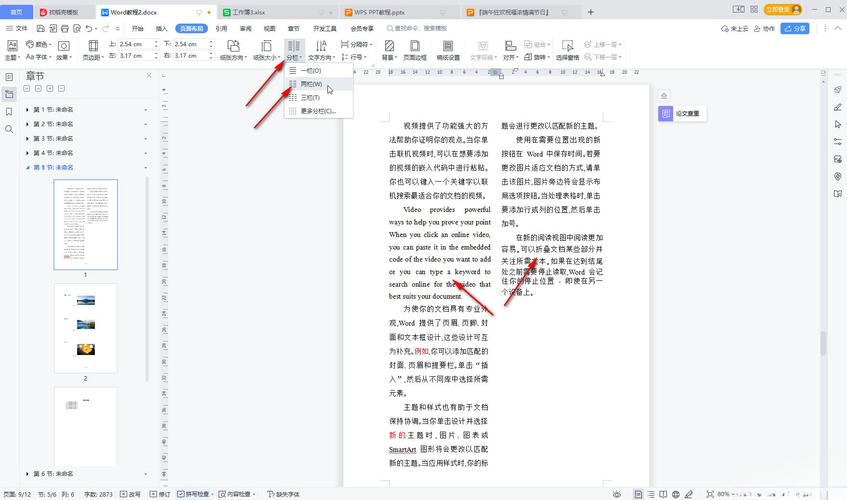Select page layout view in status bar

click(x=638, y=494)
